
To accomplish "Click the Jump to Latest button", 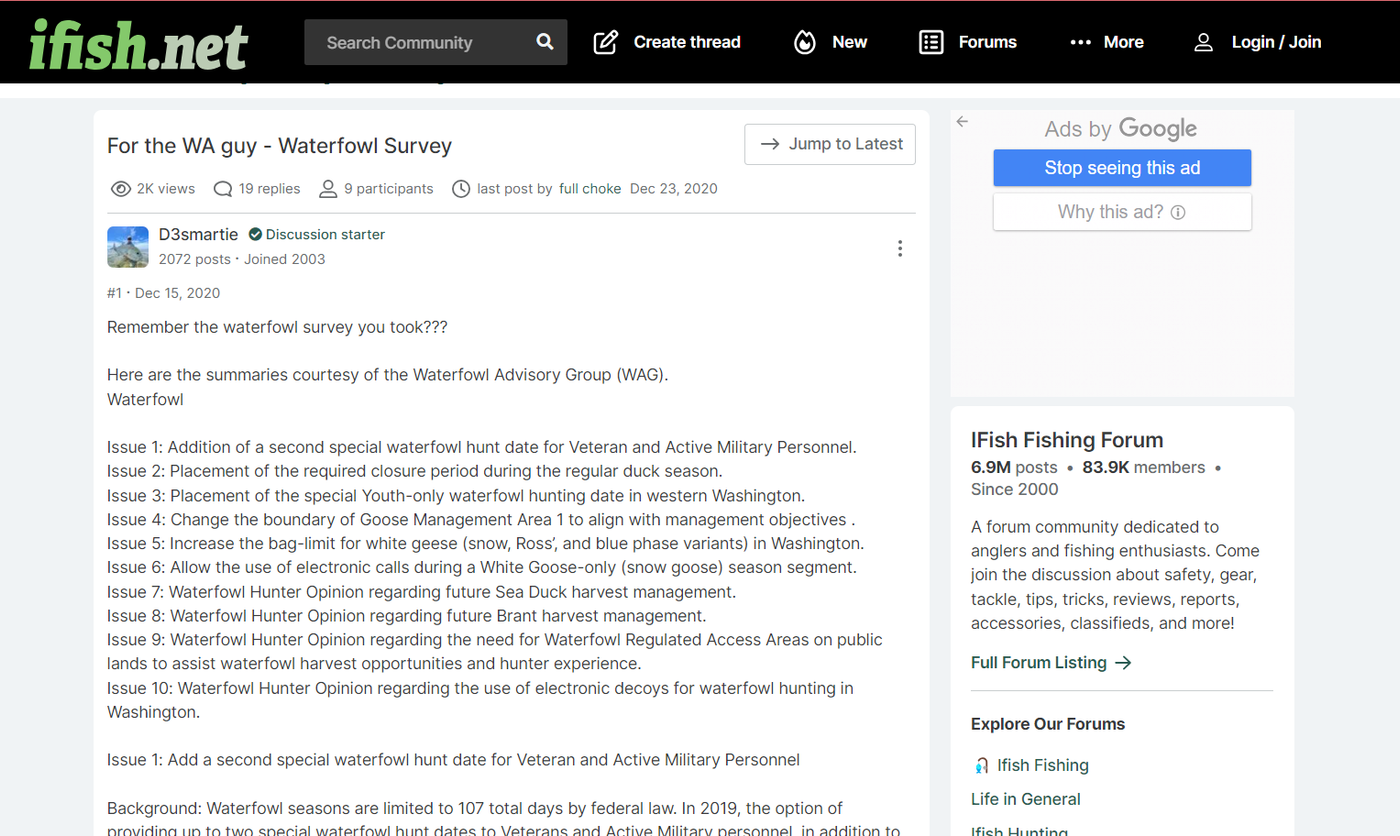I will point(830,144).
